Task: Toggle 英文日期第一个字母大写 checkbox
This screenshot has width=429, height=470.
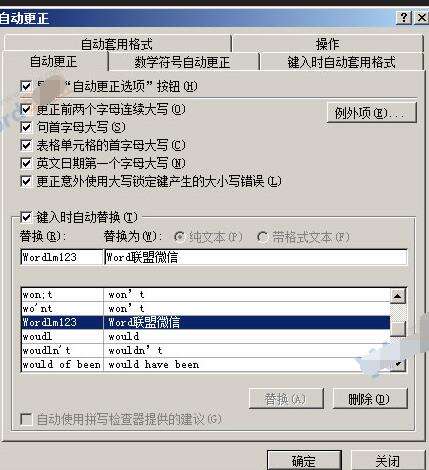Action: click(26, 163)
